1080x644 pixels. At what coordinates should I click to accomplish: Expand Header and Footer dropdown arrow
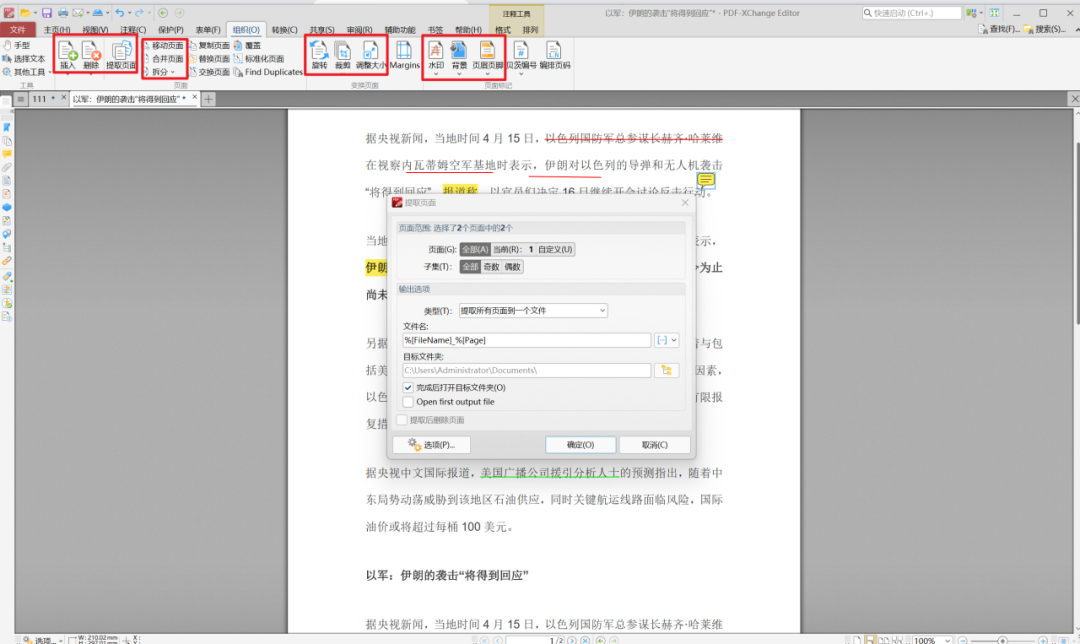487,73
